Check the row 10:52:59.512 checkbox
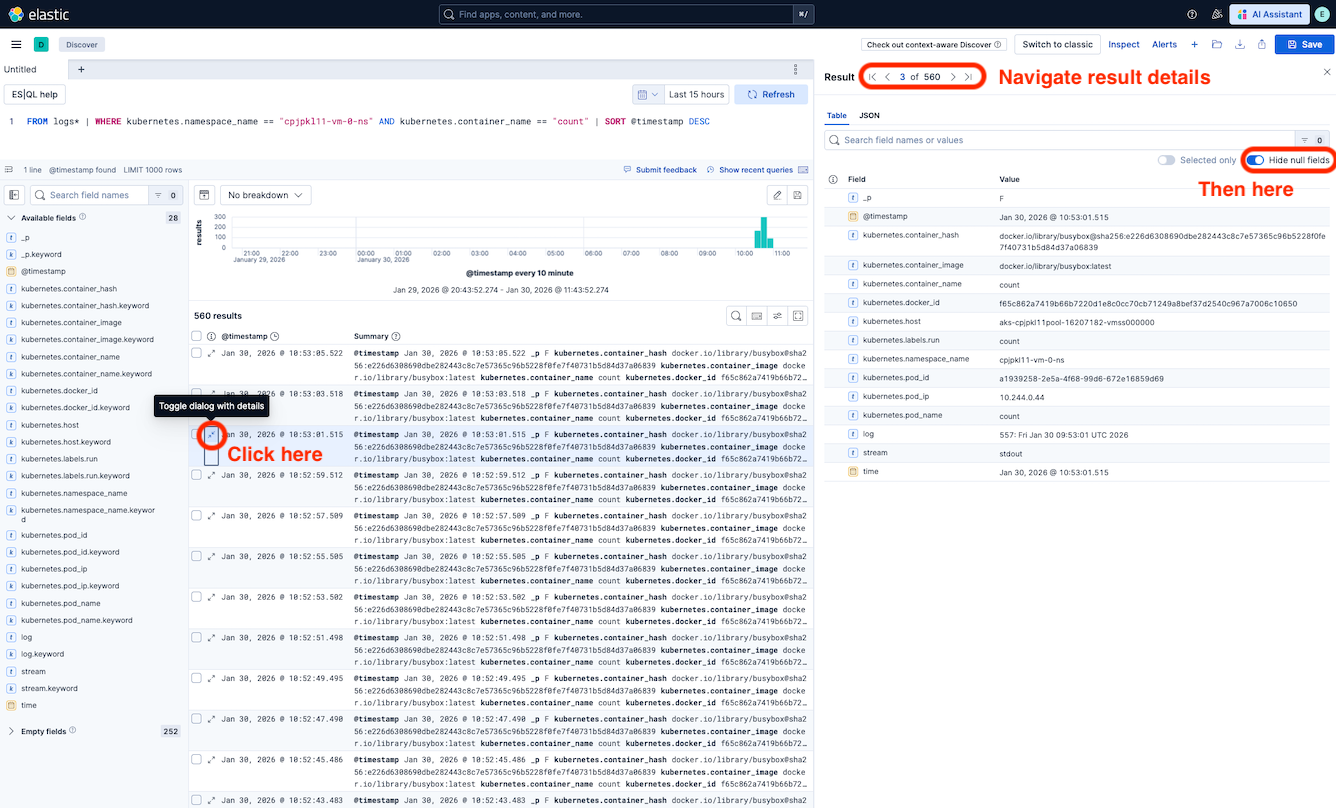The width and height of the screenshot is (1336, 808). click(197, 475)
